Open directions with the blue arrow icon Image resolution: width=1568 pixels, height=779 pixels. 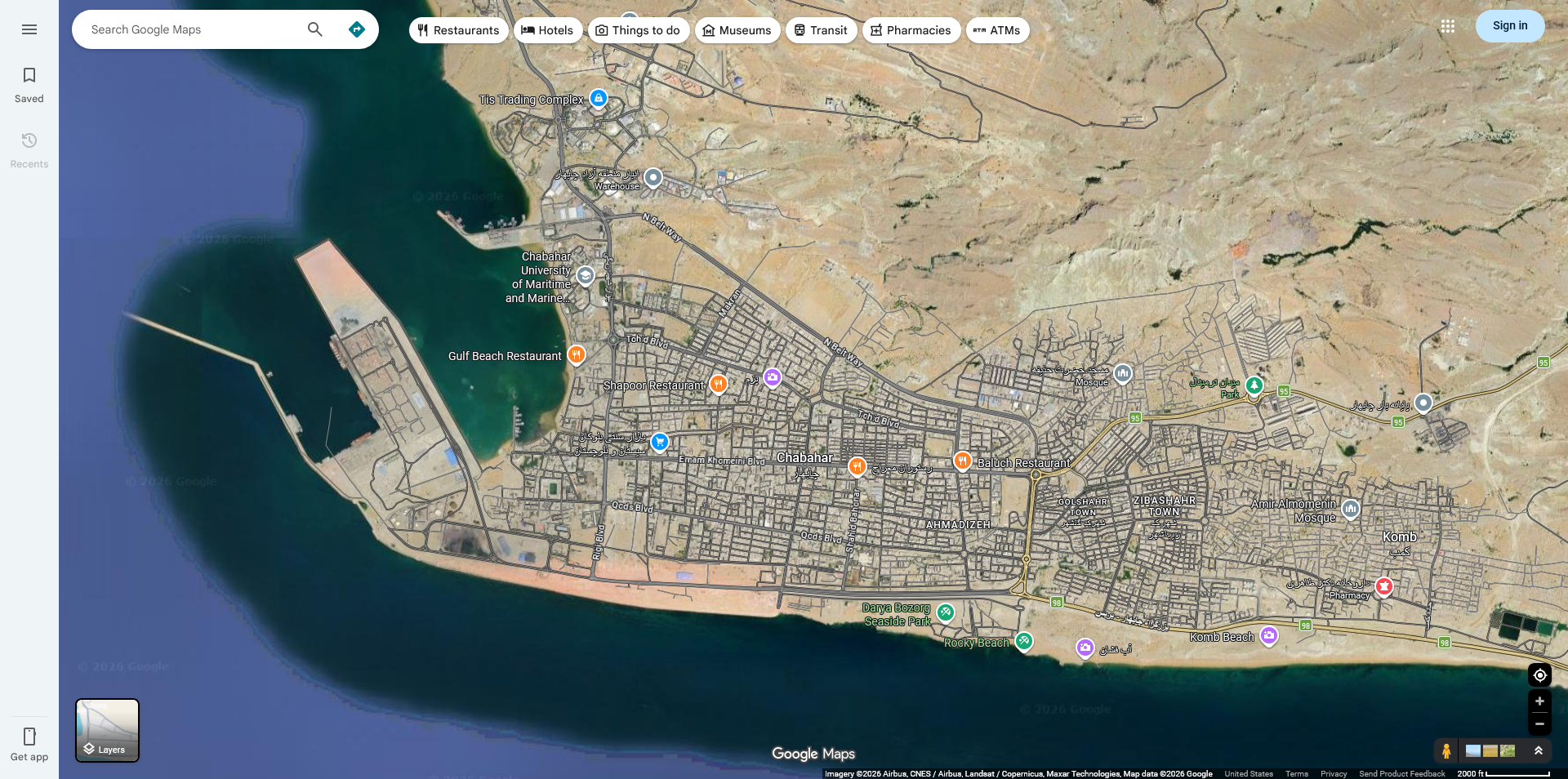pos(357,29)
